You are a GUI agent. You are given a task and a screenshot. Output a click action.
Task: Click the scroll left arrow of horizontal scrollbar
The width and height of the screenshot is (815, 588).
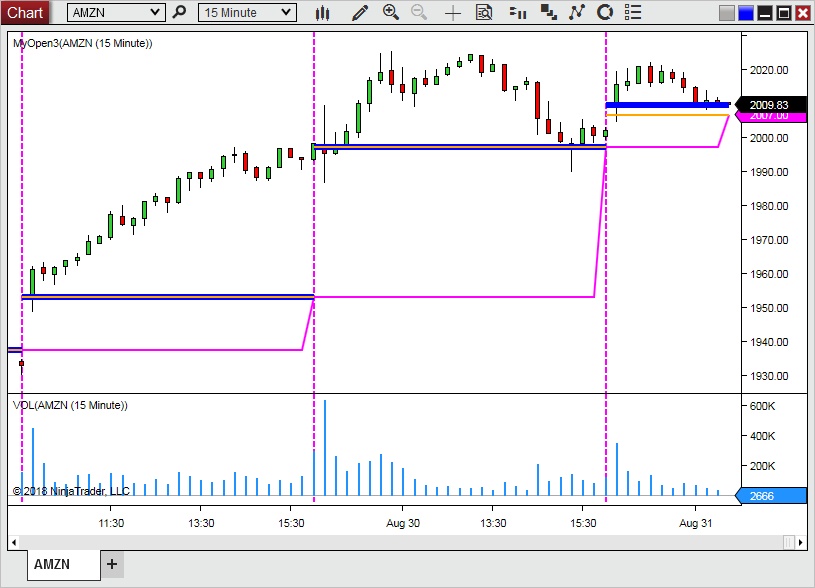pyautogui.click(x=14, y=542)
